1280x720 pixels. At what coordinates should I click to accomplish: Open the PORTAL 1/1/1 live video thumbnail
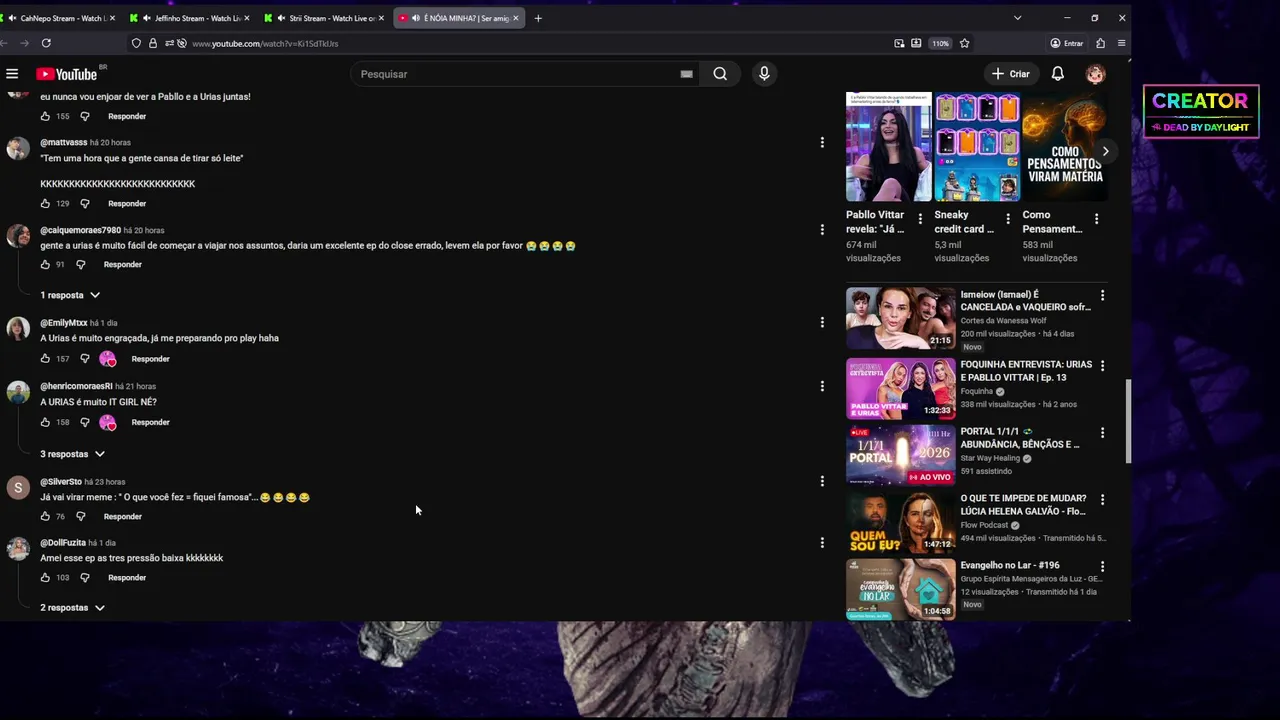click(x=901, y=455)
